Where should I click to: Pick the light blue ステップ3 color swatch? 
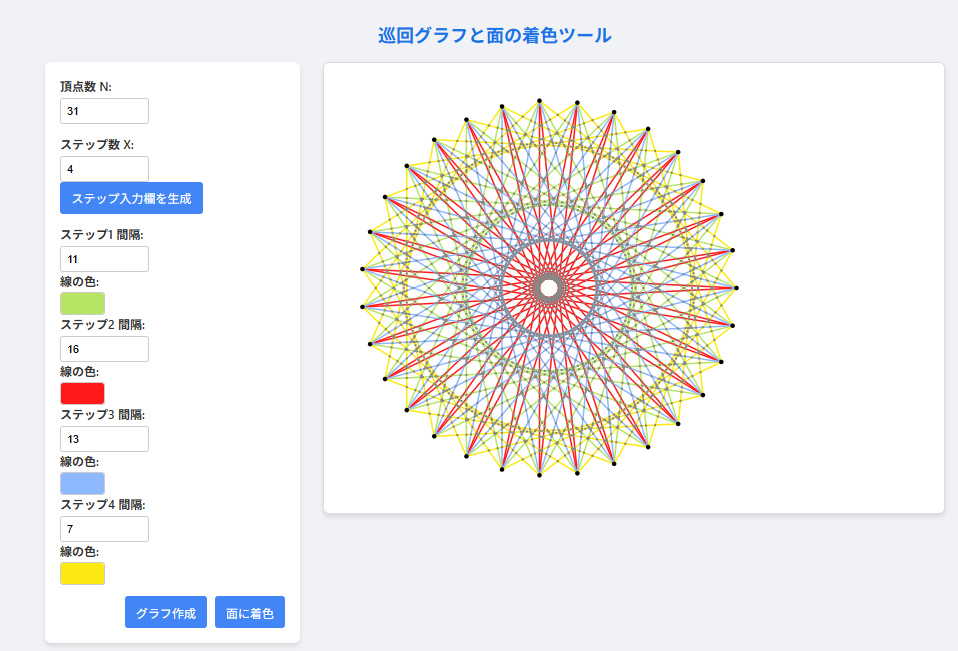pyautogui.click(x=82, y=483)
